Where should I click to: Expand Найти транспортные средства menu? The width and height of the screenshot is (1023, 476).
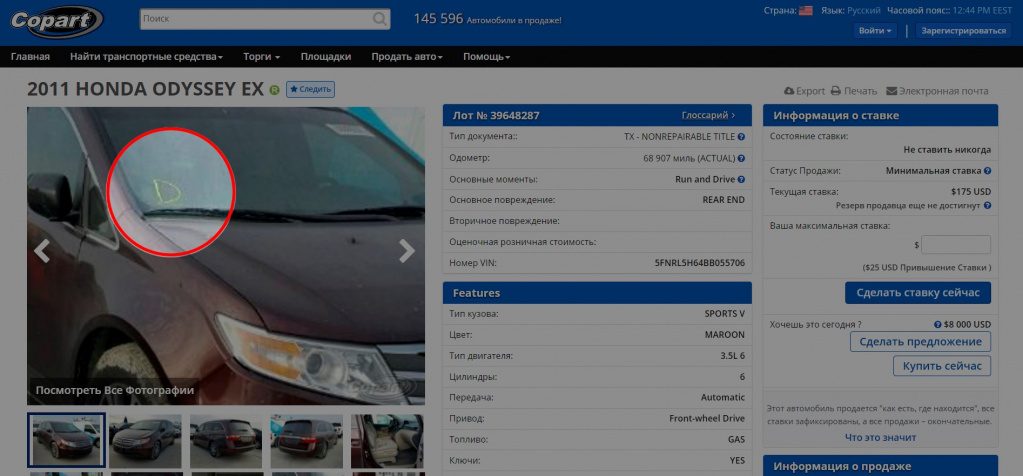click(146, 57)
